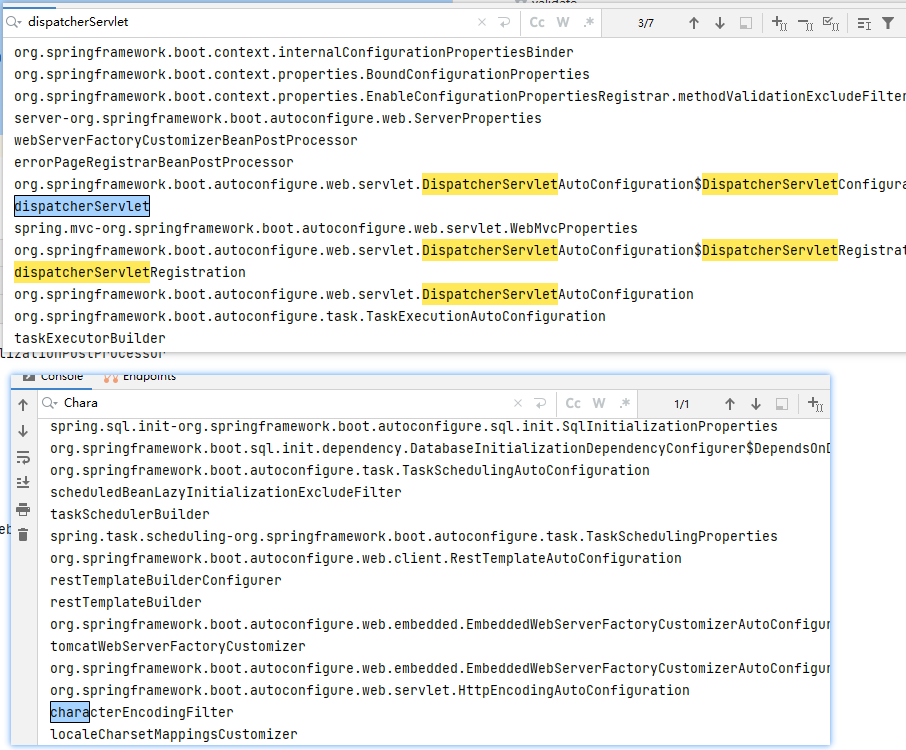Click the SqlInitializationProperties line
906x750 pixels.
(414, 427)
